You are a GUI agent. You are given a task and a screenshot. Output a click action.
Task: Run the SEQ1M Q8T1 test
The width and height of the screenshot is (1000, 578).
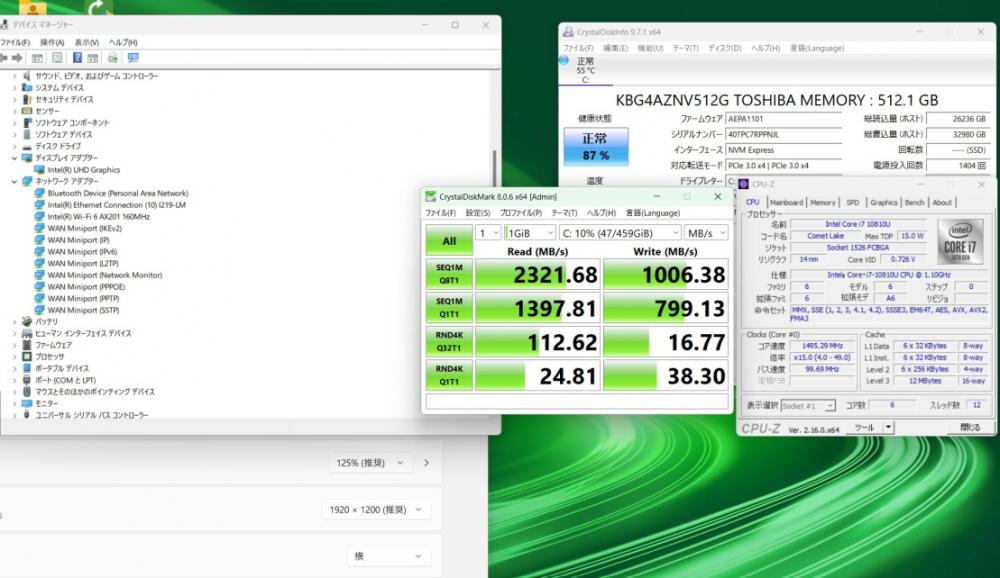pos(449,274)
